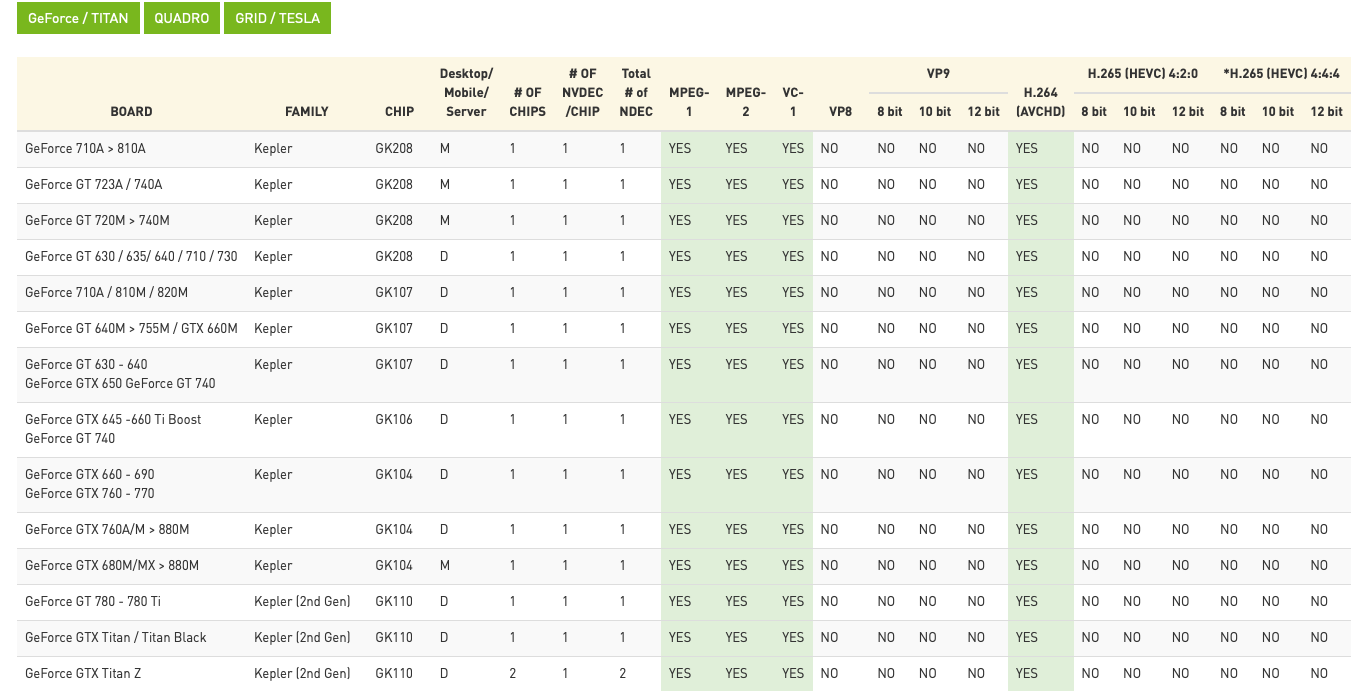Viewport: 1353px width, 691px height.
Task: Click the H.265 (HEVC) 4:2:0 header
Action: [1142, 74]
